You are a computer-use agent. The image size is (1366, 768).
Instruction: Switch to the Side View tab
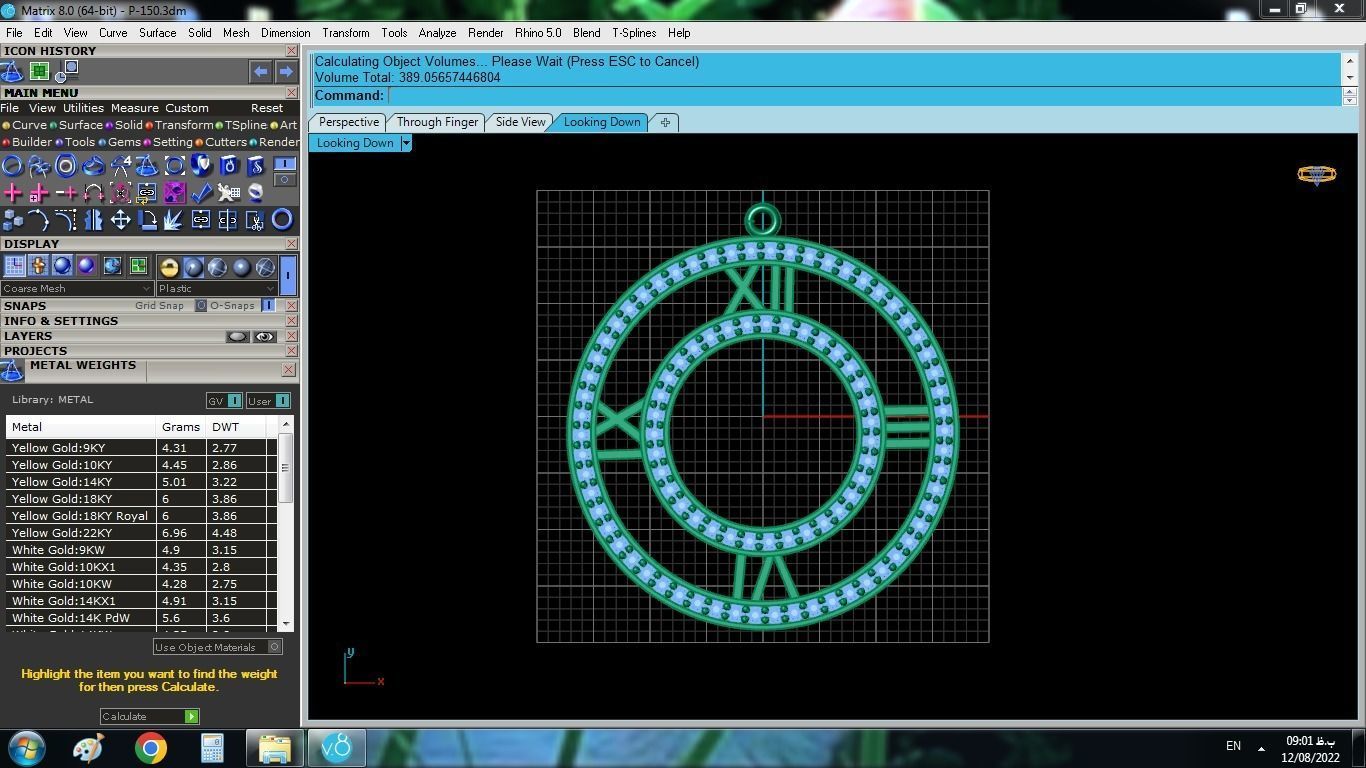point(521,122)
